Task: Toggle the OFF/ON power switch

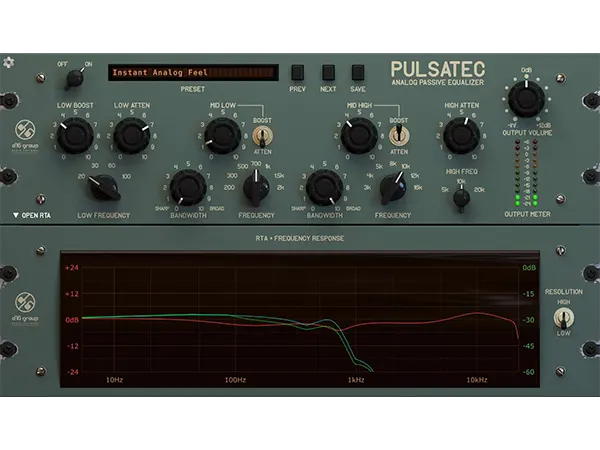Action: point(75,78)
